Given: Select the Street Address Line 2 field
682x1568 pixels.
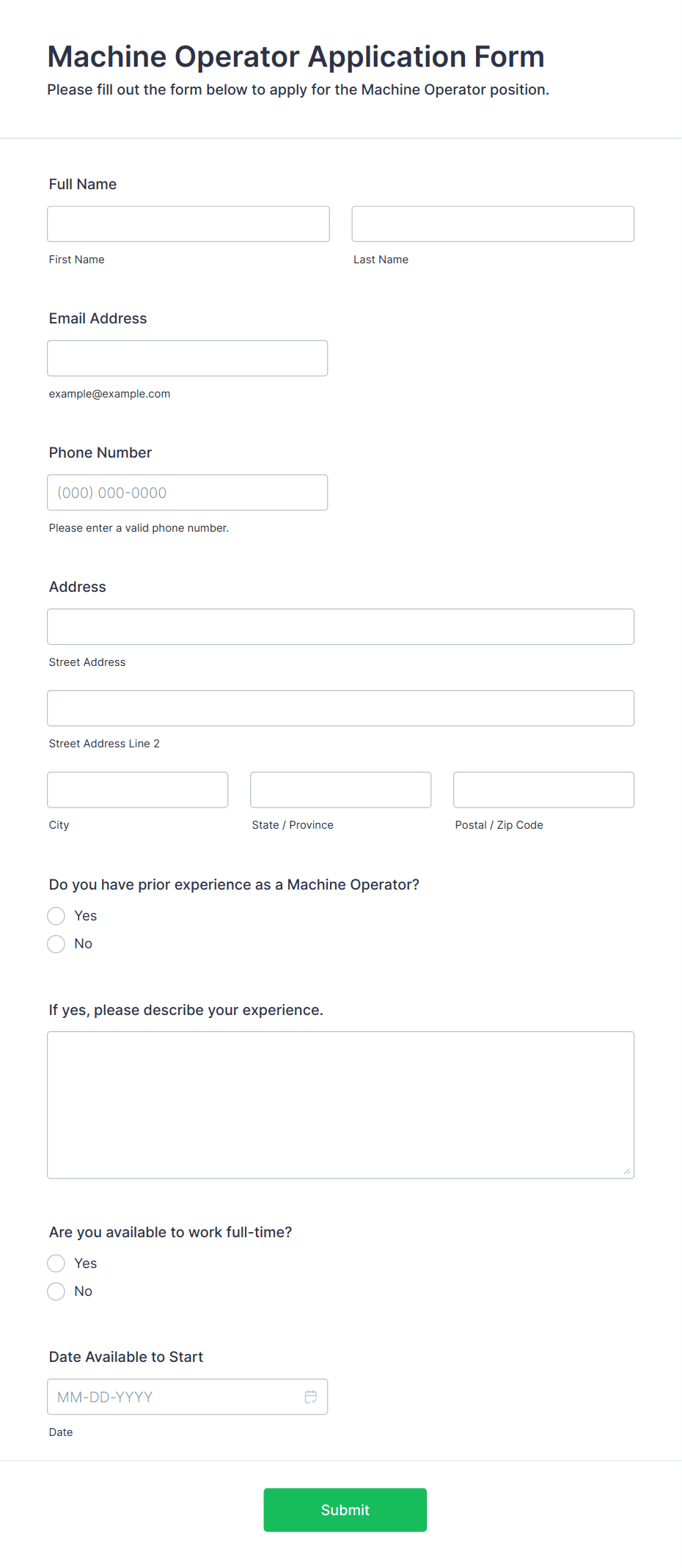Looking at the screenshot, I should 341,708.
